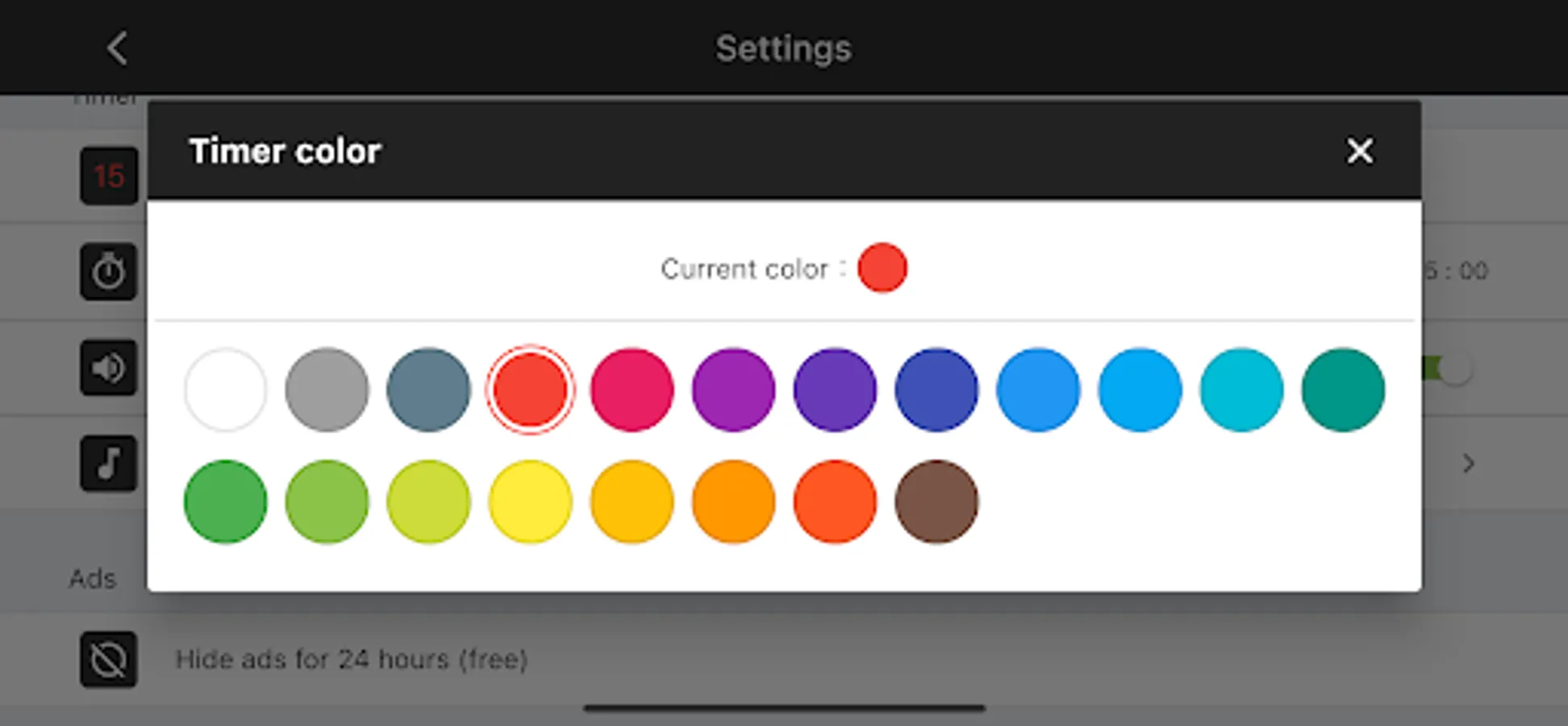This screenshot has width=1568, height=726.
Task: Choose the teal color swatch
Action: (x=1343, y=390)
